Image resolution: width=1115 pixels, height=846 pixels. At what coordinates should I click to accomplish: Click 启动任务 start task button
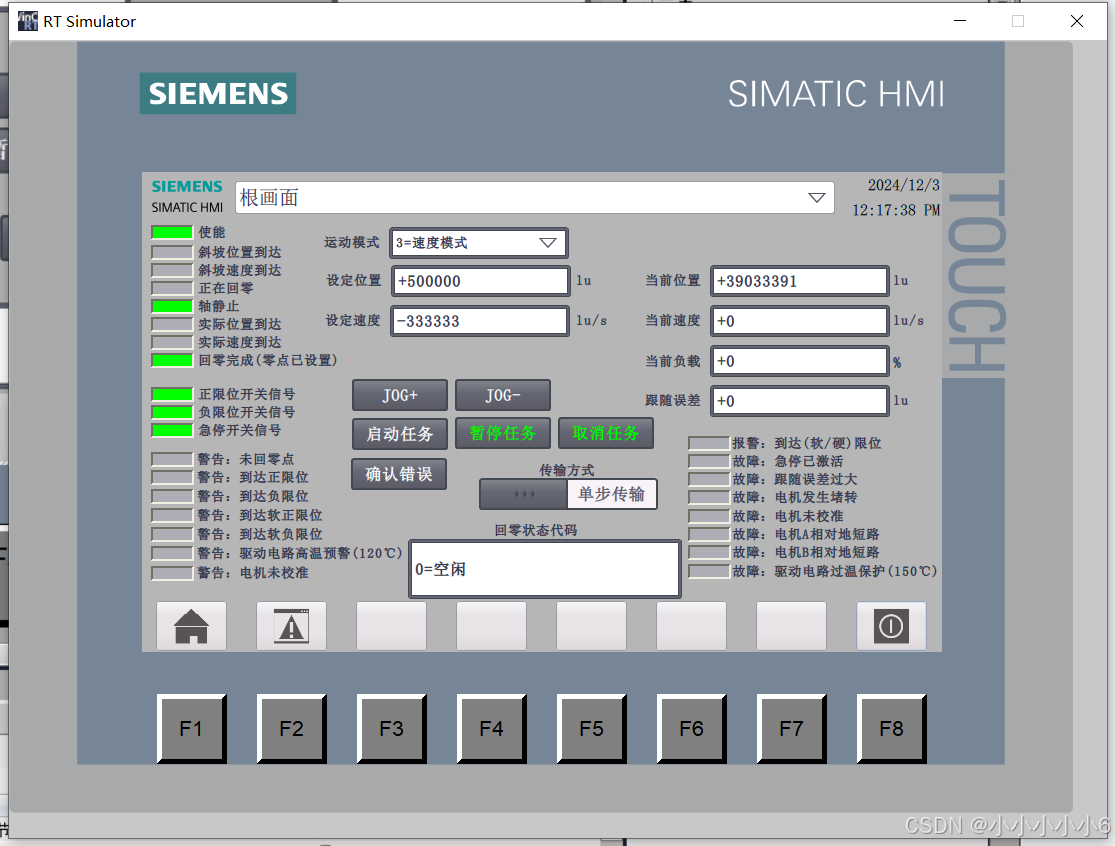pyautogui.click(x=400, y=434)
